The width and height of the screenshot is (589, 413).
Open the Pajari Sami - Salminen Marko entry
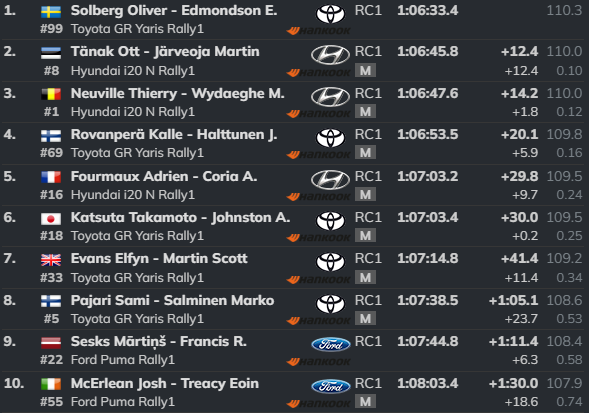172,300
